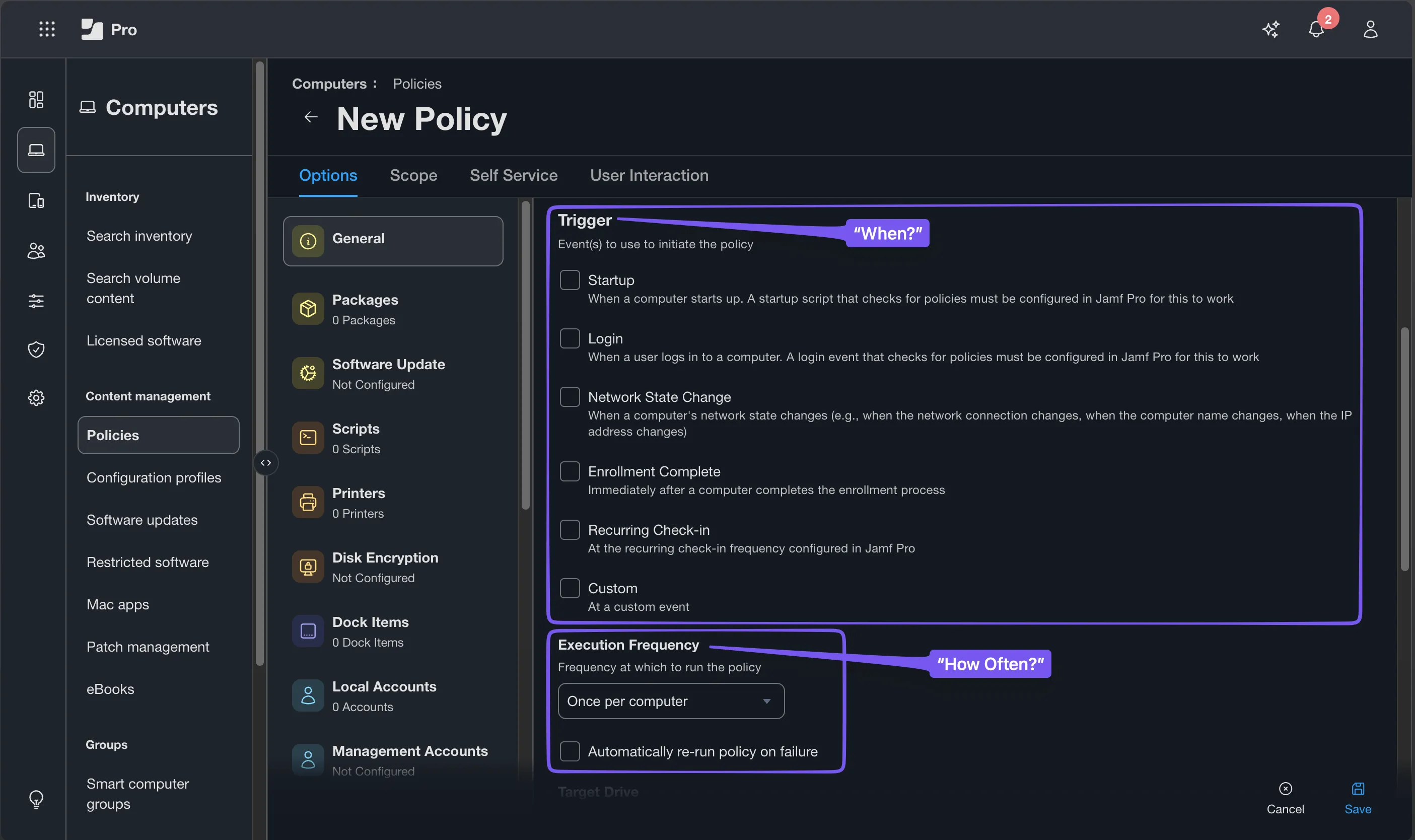Open notifications bell with 2 alerts

point(1316,29)
